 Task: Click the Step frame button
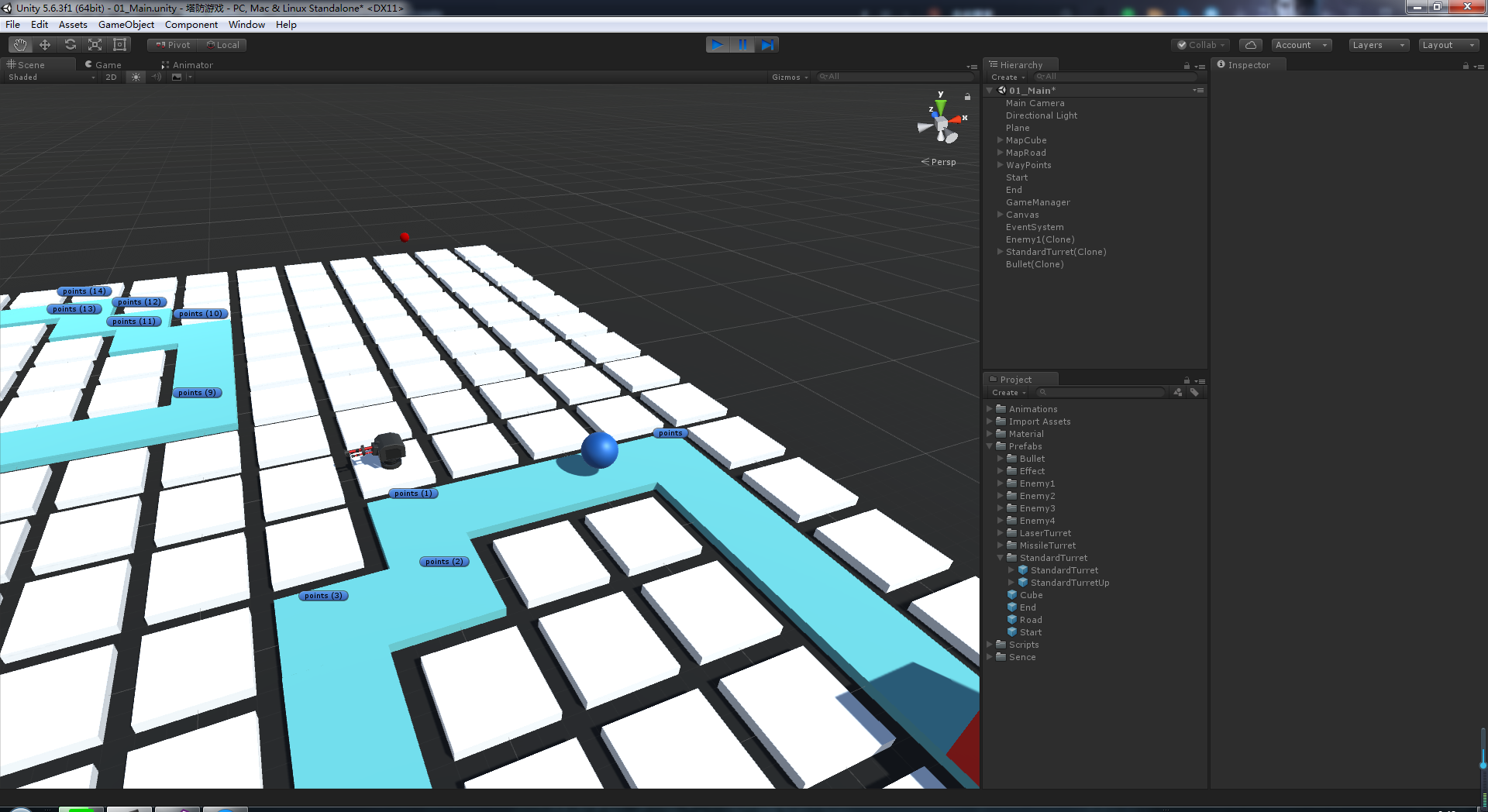[x=767, y=45]
